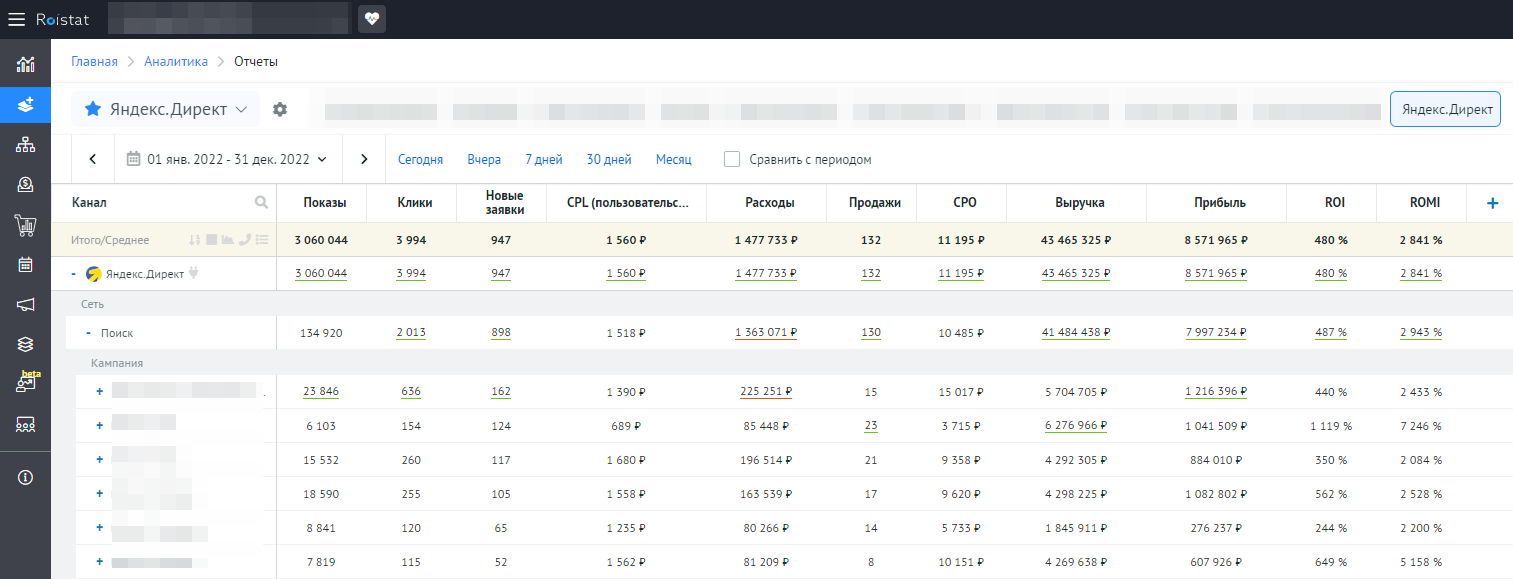This screenshot has height=579, width=1513.
Task: Expand campaign row with 8 841 impressions
Action: click(99, 527)
